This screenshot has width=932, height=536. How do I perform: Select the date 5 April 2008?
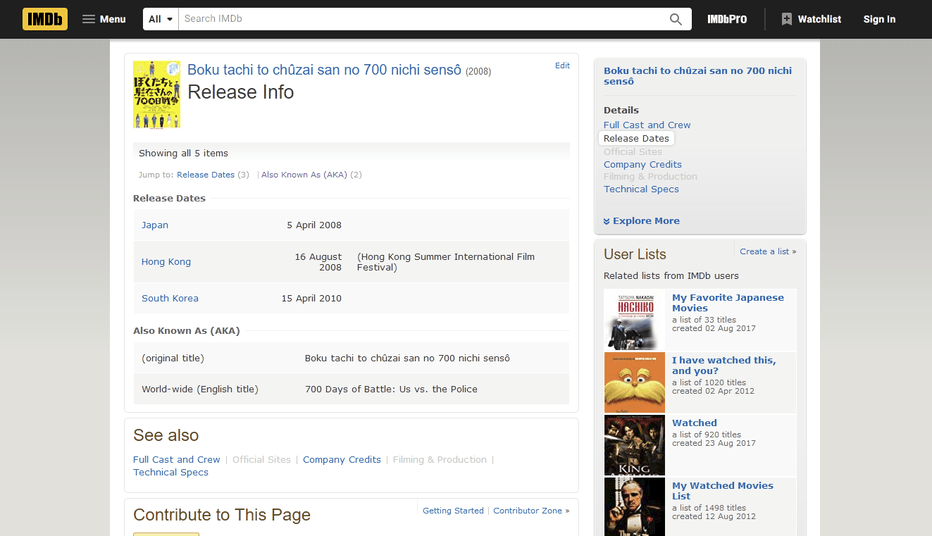pyautogui.click(x=314, y=225)
